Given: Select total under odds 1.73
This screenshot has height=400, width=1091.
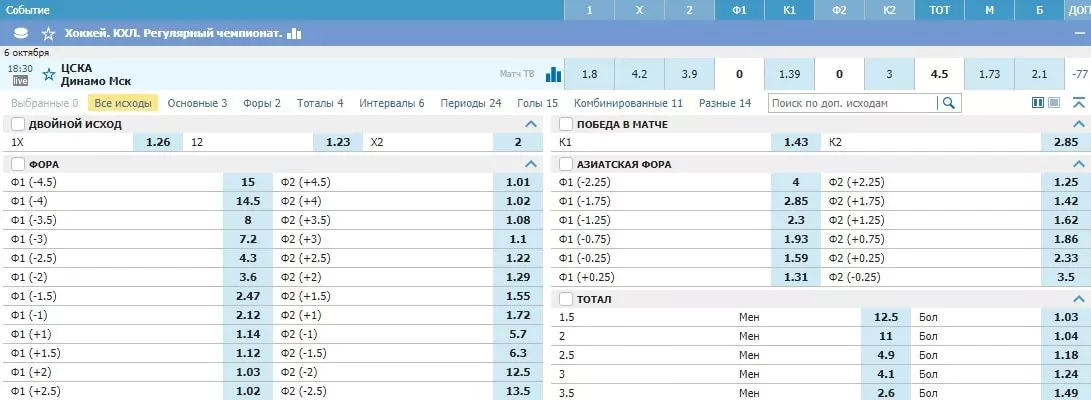Looking at the screenshot, I should point(989,74).
